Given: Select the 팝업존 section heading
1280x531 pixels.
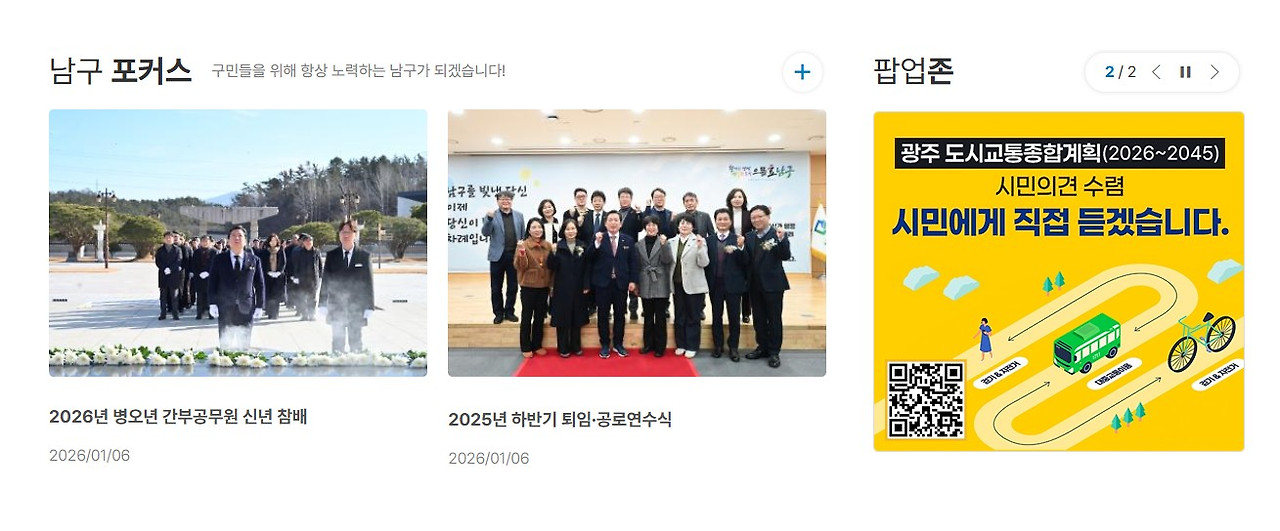Looking at the screenshot, I should (913, 71).
